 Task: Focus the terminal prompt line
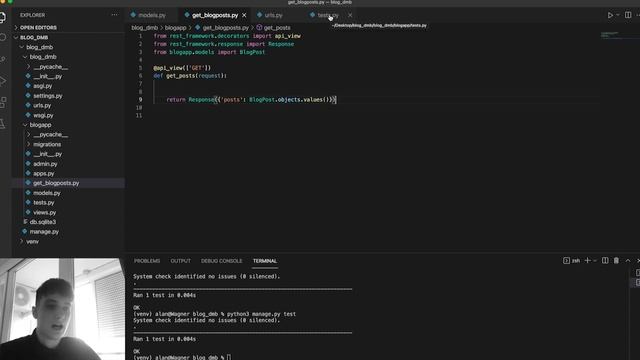point(182,357)
